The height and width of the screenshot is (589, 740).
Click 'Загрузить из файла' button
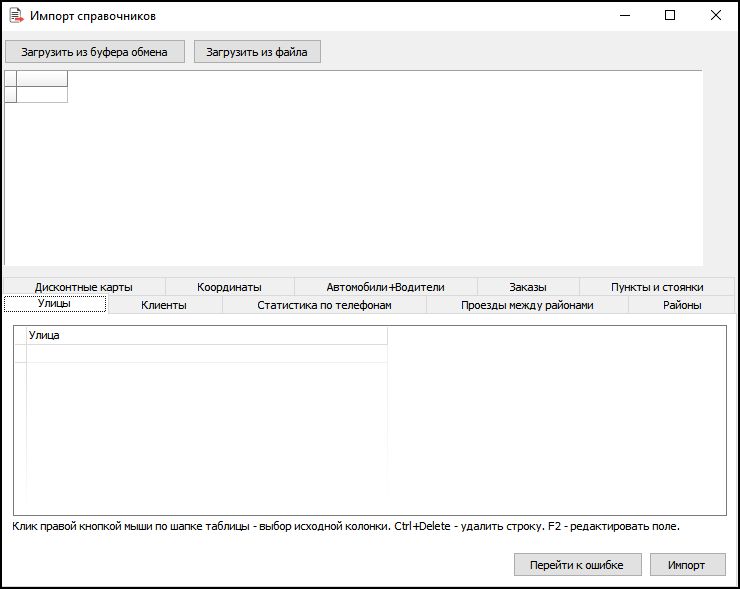pyautogui.click(x=257, y=52)
